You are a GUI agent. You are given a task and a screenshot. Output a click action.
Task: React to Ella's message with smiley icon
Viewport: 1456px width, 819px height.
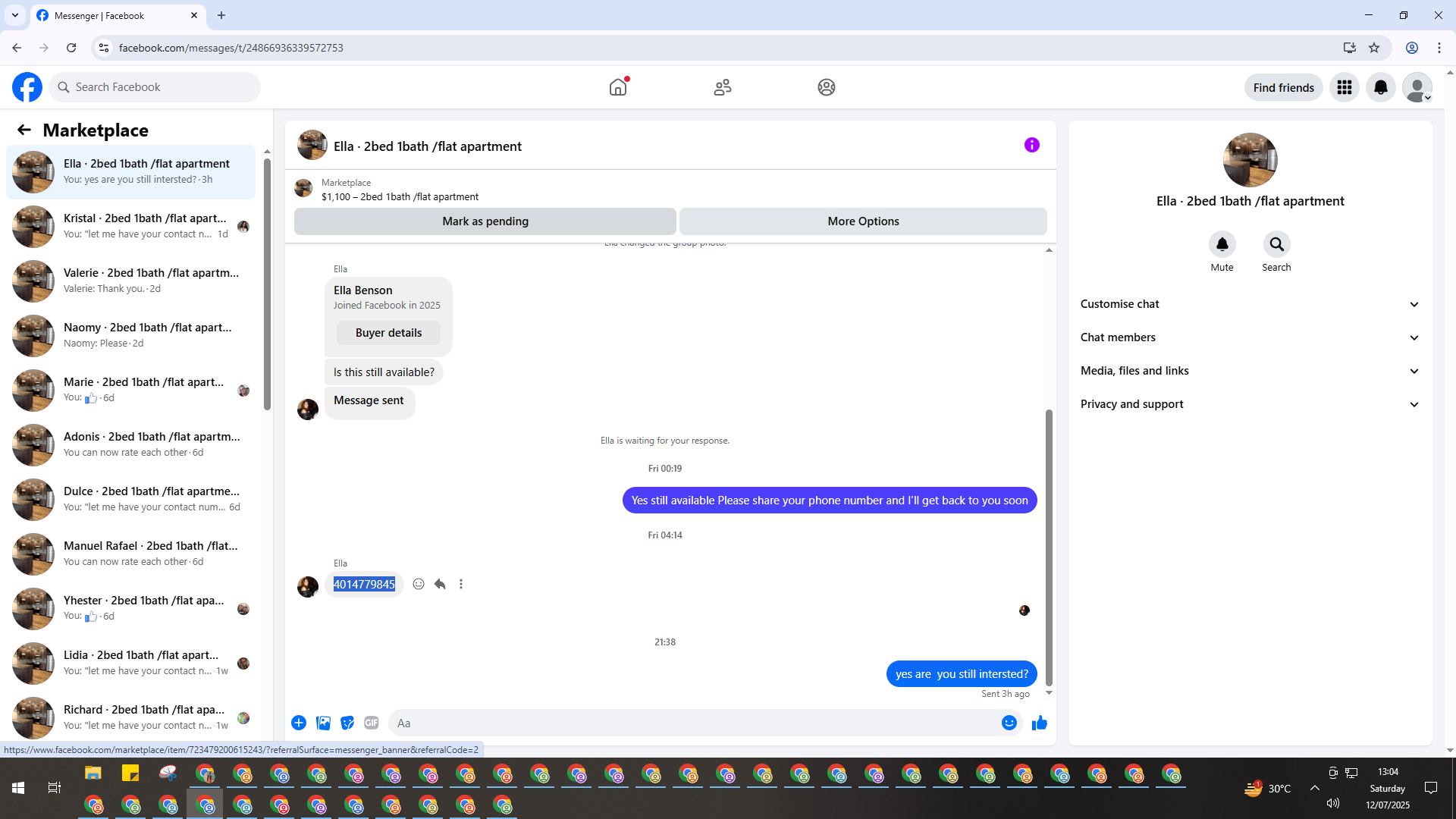point(419,584)
